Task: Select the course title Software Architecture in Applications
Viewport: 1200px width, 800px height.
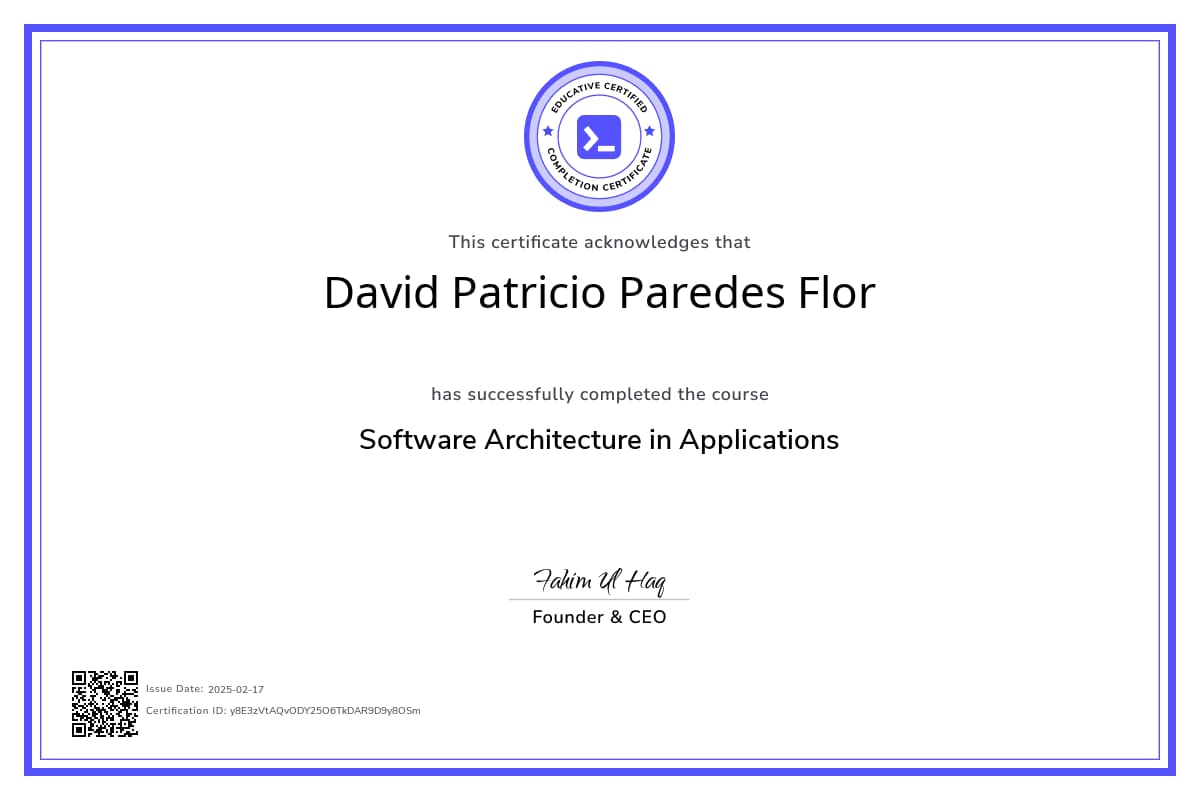Action: coord(599,440)
